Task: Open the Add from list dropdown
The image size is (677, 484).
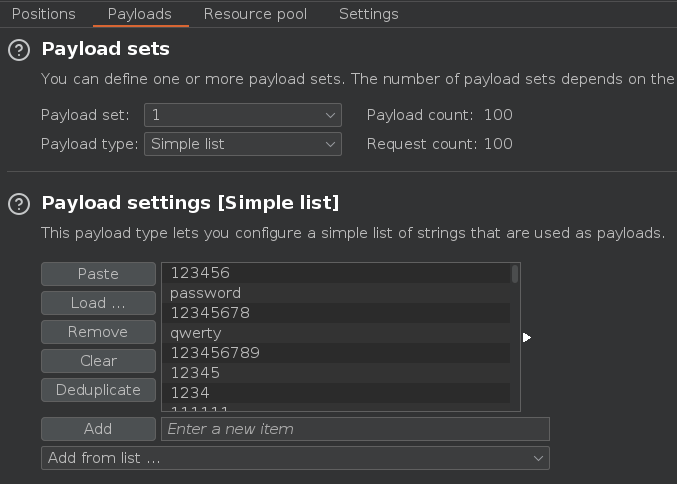Action: (x=295, y=458)
